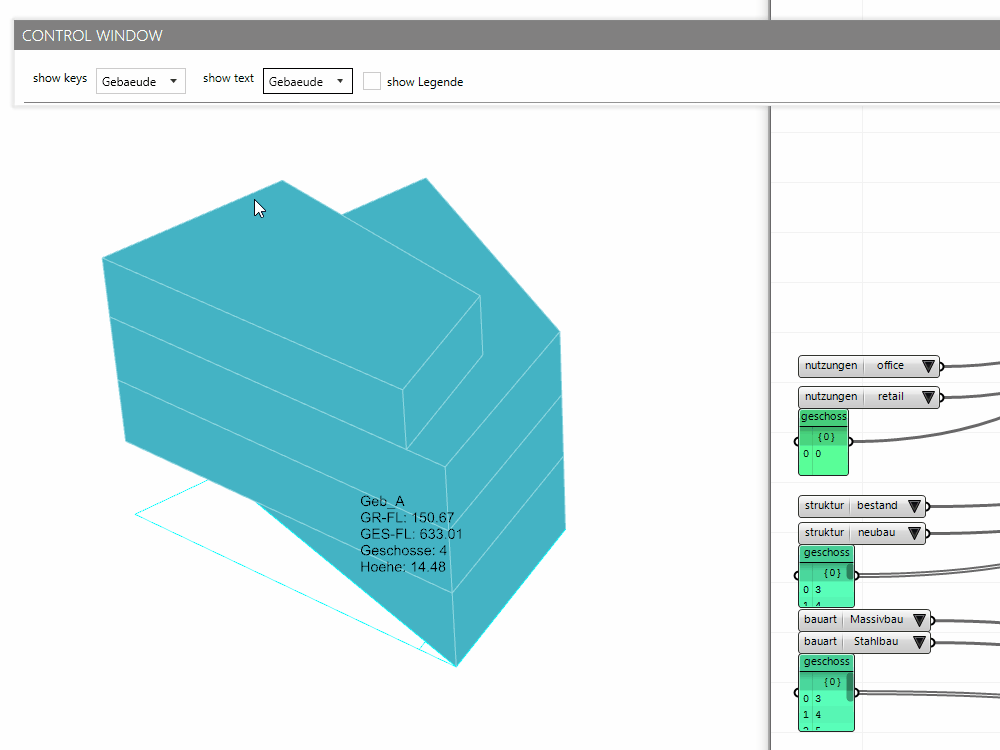Expand the struktur bestand value list arrow
The width and height of the screenshot is (1000, 750).
click(x=914, y=506)
